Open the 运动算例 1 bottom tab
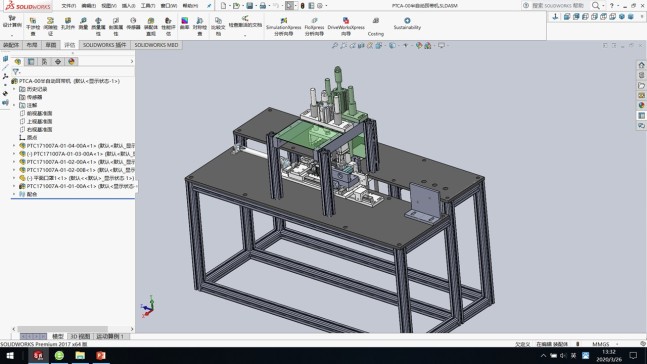This screenshot has width=647, height=364. [110, 336]
